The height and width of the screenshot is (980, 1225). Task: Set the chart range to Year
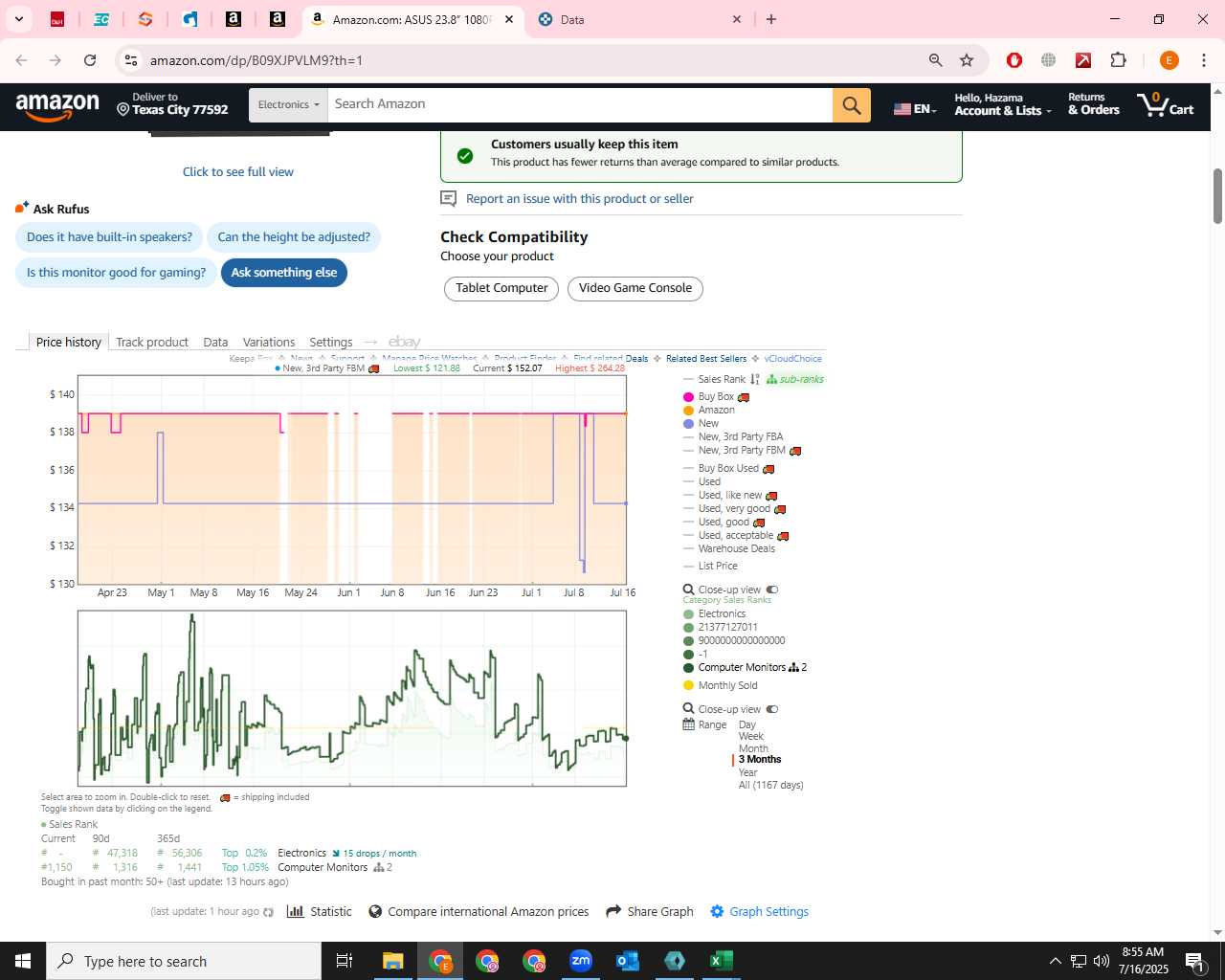[x=747, y=772]
